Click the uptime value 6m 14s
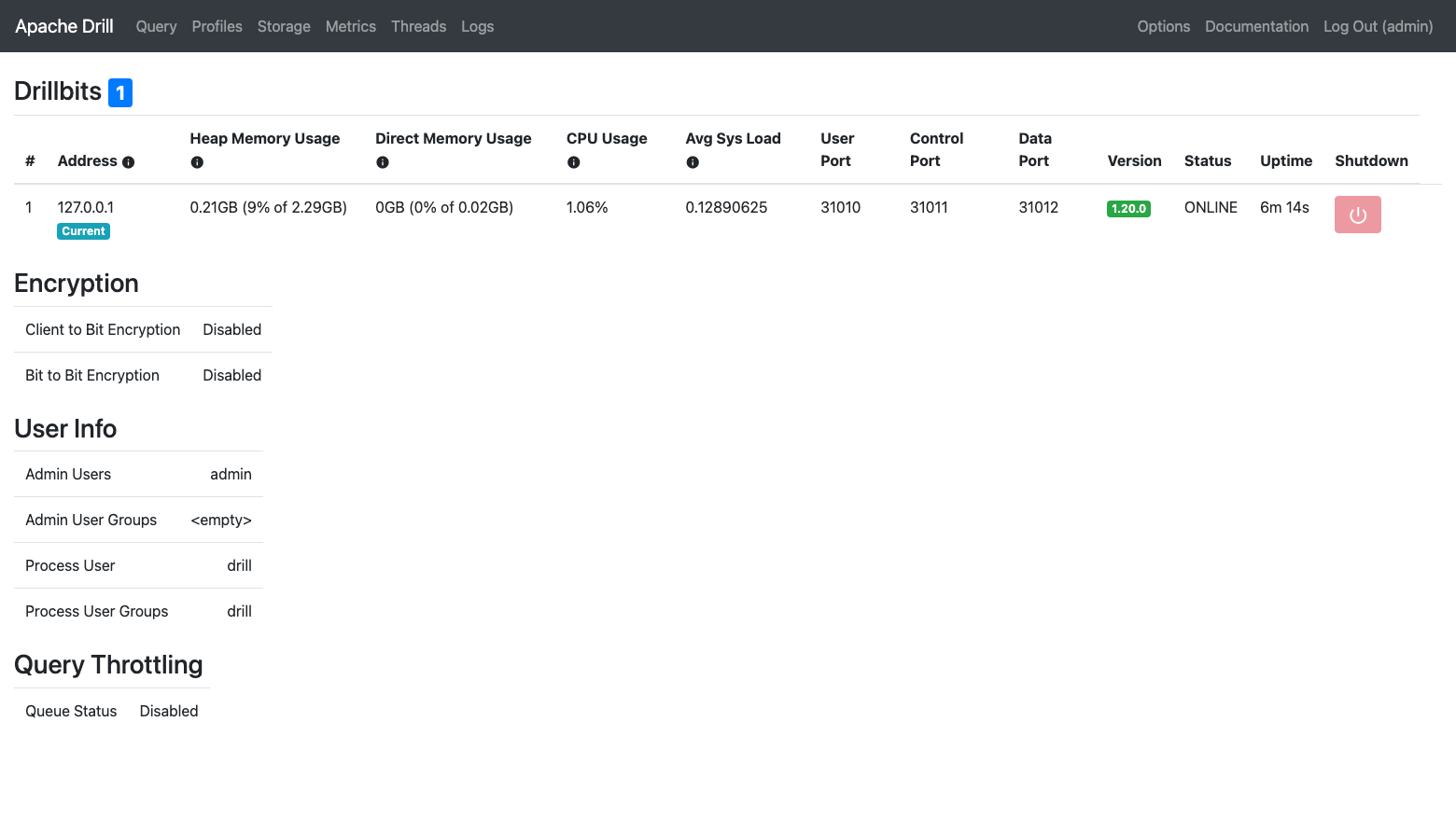1456x819 pixels. (x=1285, y=207)
